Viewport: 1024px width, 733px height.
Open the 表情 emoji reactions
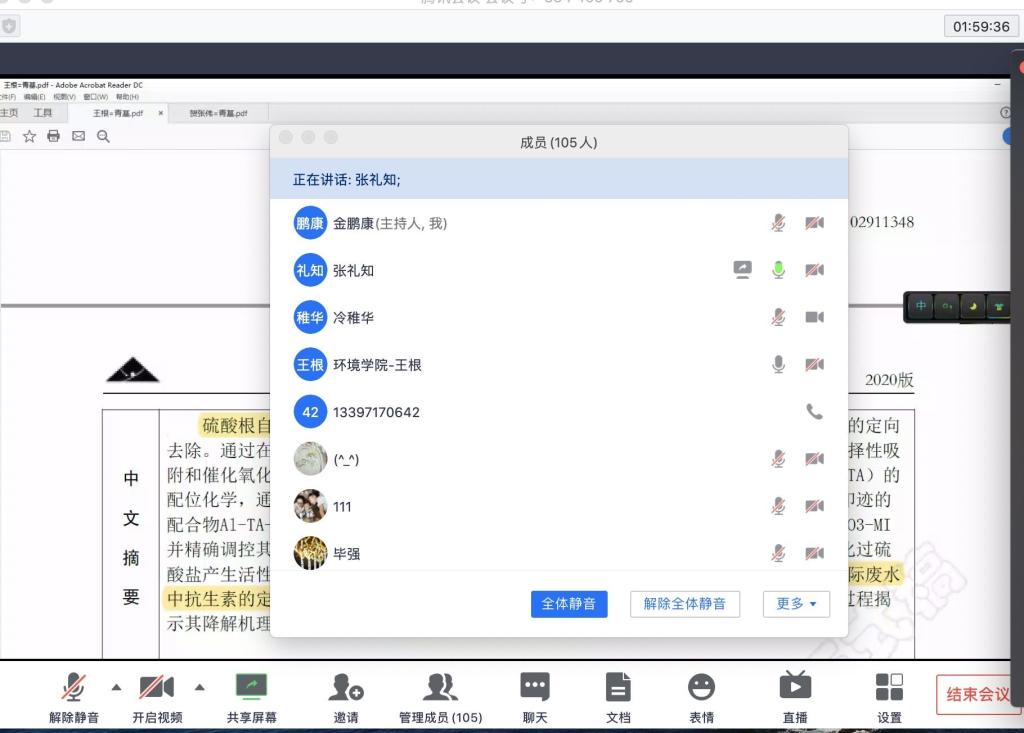pyautogui.click(x=701, y=687)
